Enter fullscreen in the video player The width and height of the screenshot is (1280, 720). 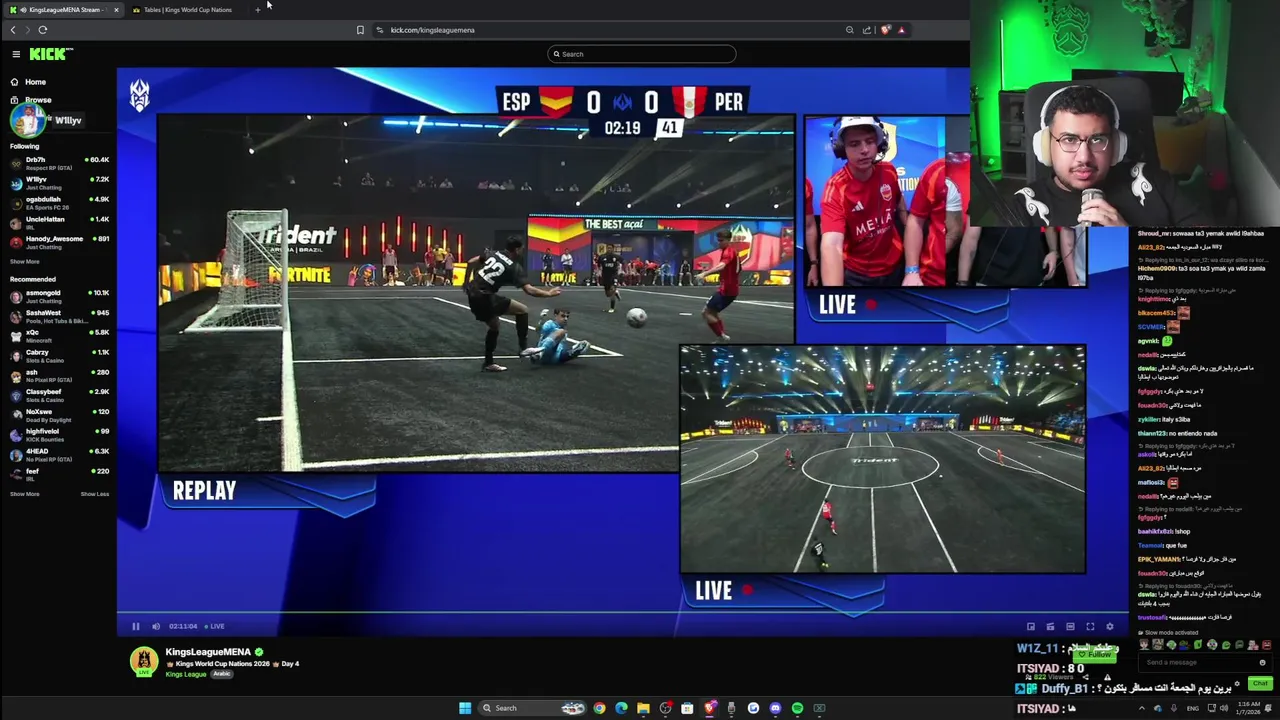[x=1090, y=626]
